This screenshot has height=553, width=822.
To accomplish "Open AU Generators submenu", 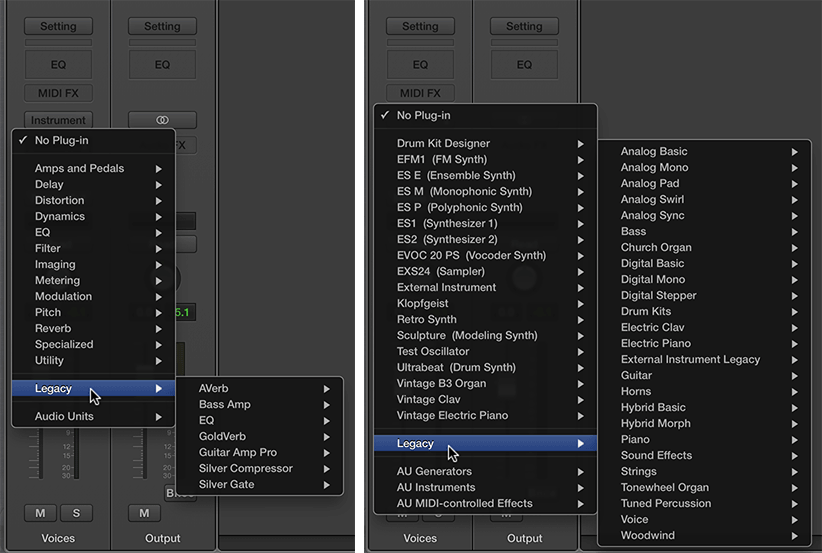I will pos(485,472).
